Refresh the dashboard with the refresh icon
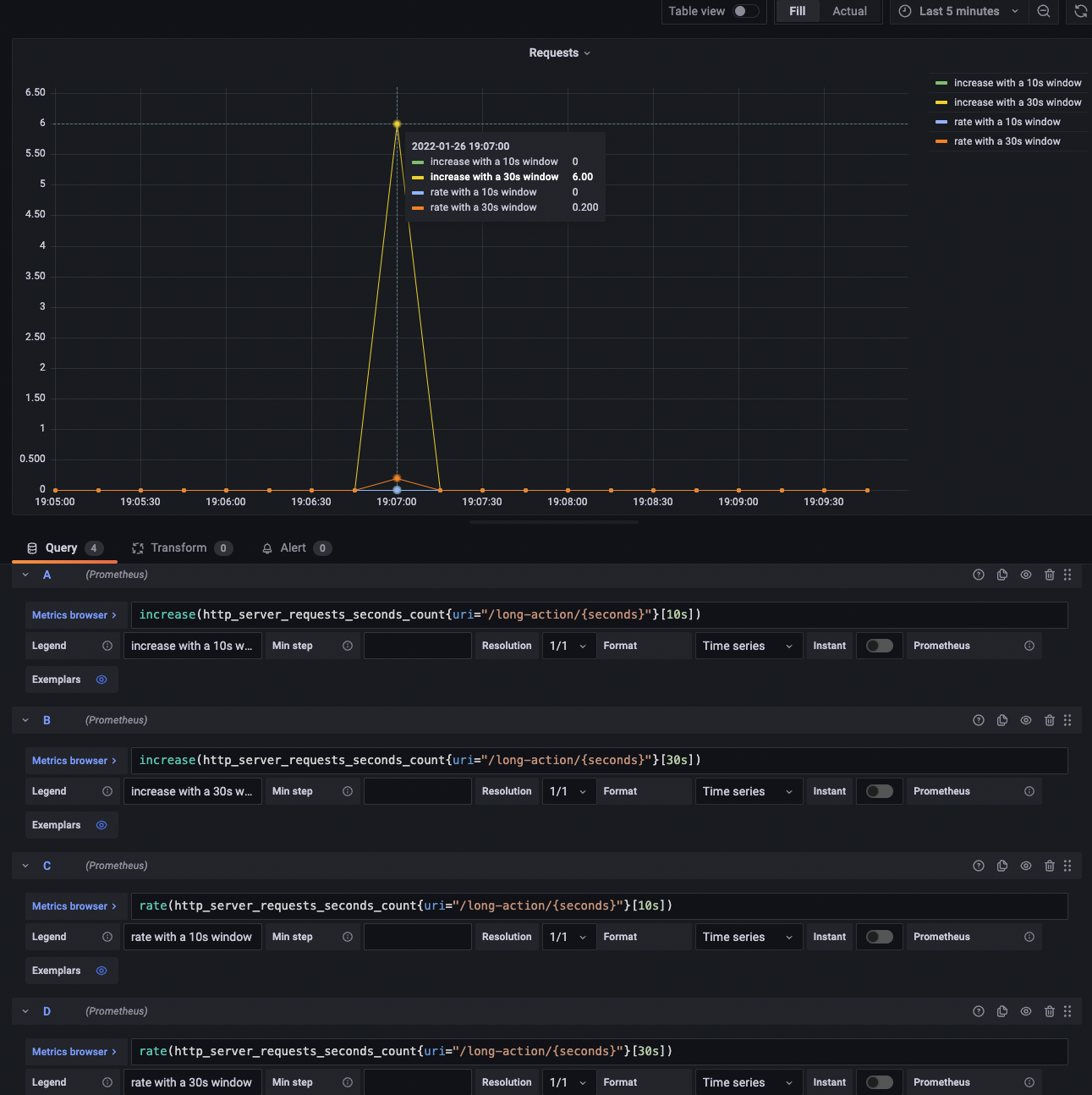Screen dimensions: 1092x1095 1080,12
